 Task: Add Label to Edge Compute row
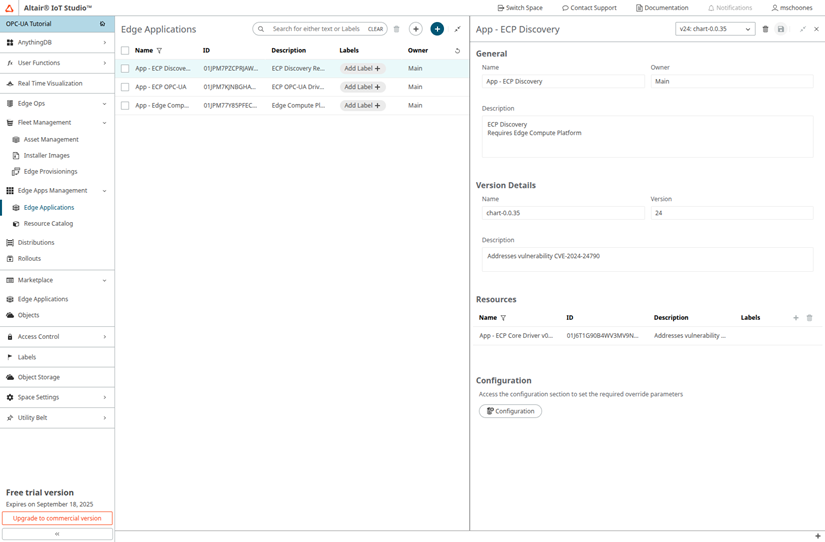pos(362,105)
